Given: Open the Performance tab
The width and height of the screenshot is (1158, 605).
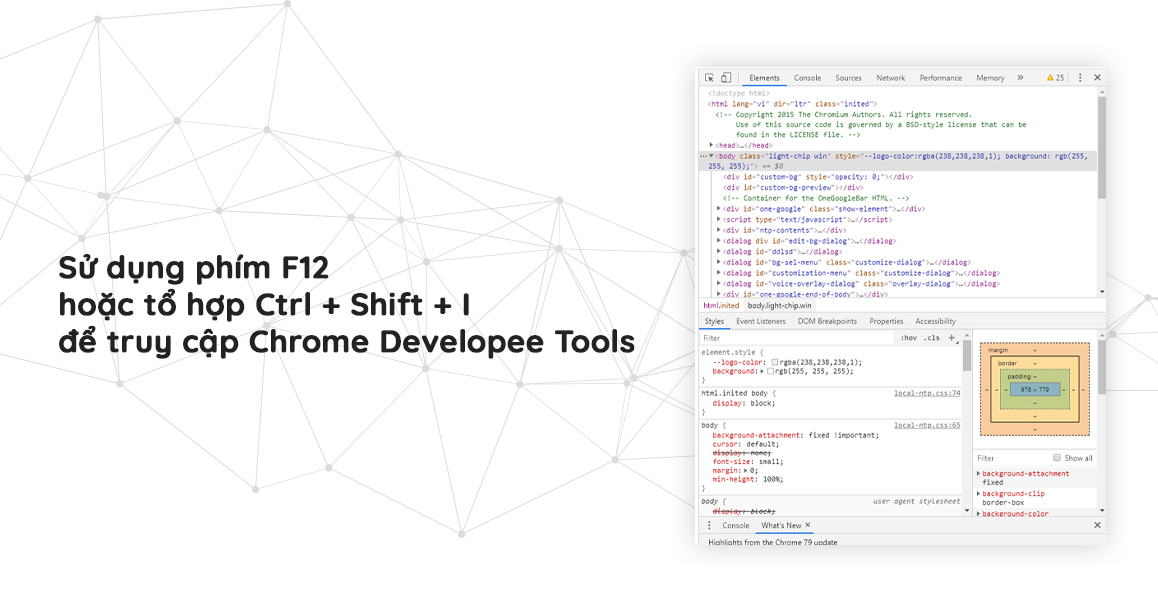Looking at the screenshot, I should coord(941,78).
